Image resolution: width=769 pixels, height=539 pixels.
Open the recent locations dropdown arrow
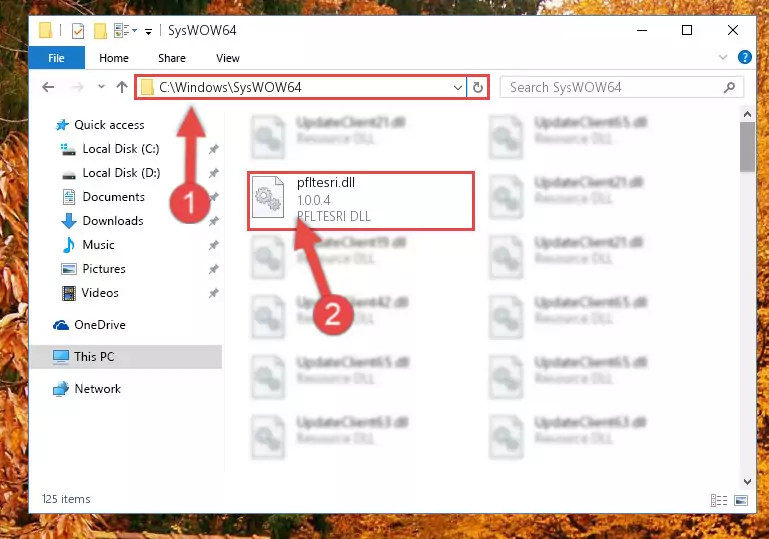[x=101, y=87]
